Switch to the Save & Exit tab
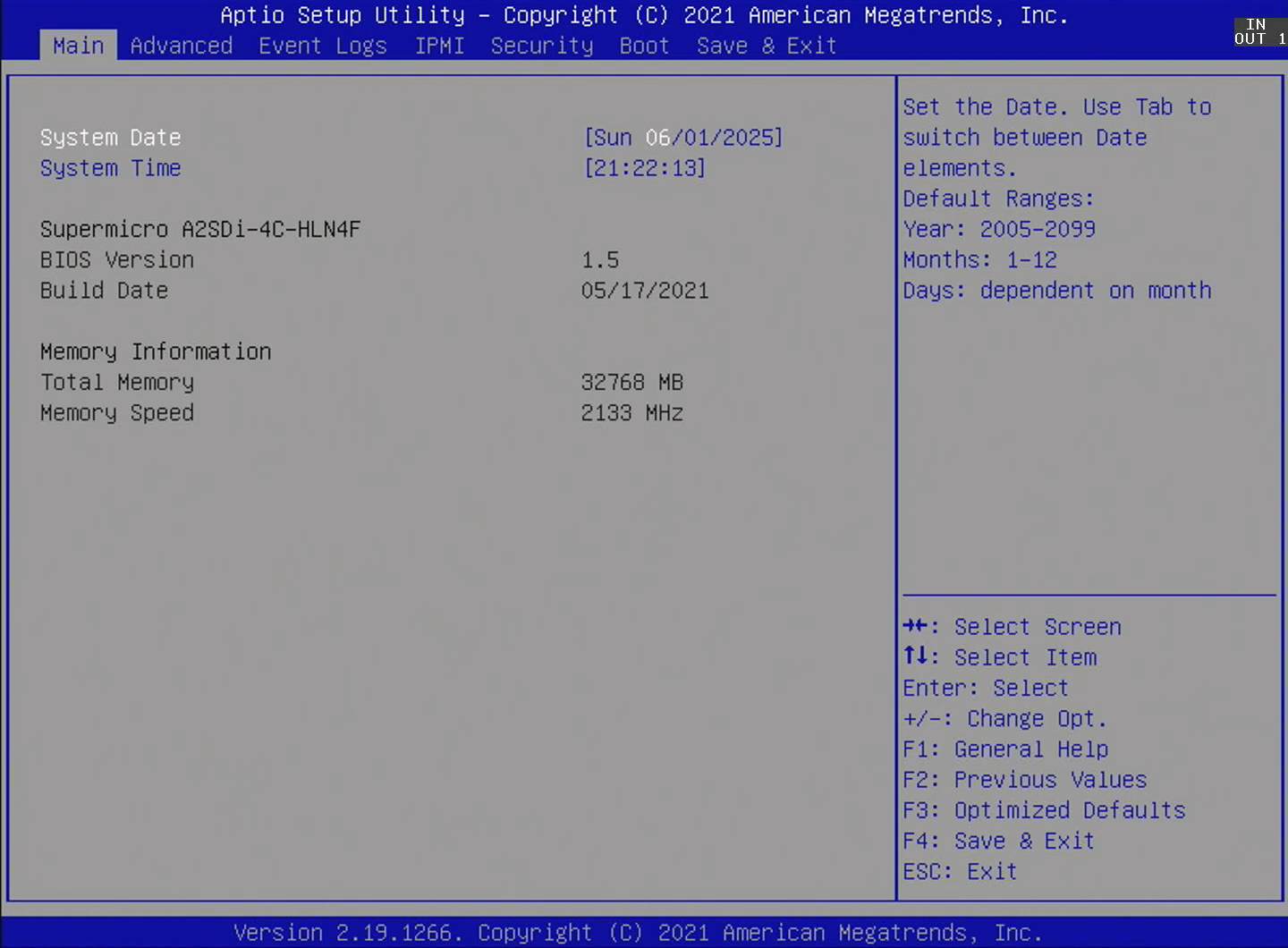The height and width of the screenshot is (948, 1288). pos(767,46)
